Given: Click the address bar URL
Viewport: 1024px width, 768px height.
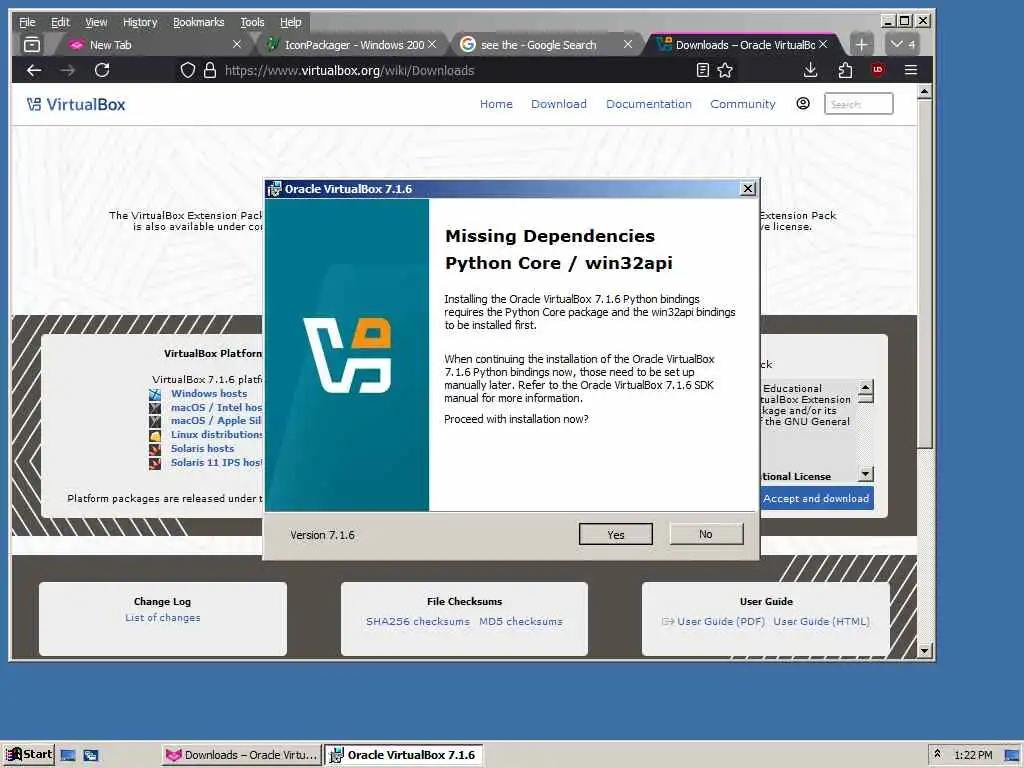Looking at the screenshot, I should [x=349, y=71].
